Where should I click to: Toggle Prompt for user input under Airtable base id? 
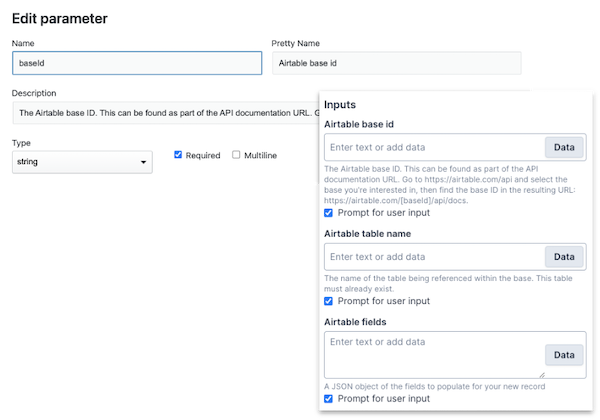point(328,213)
